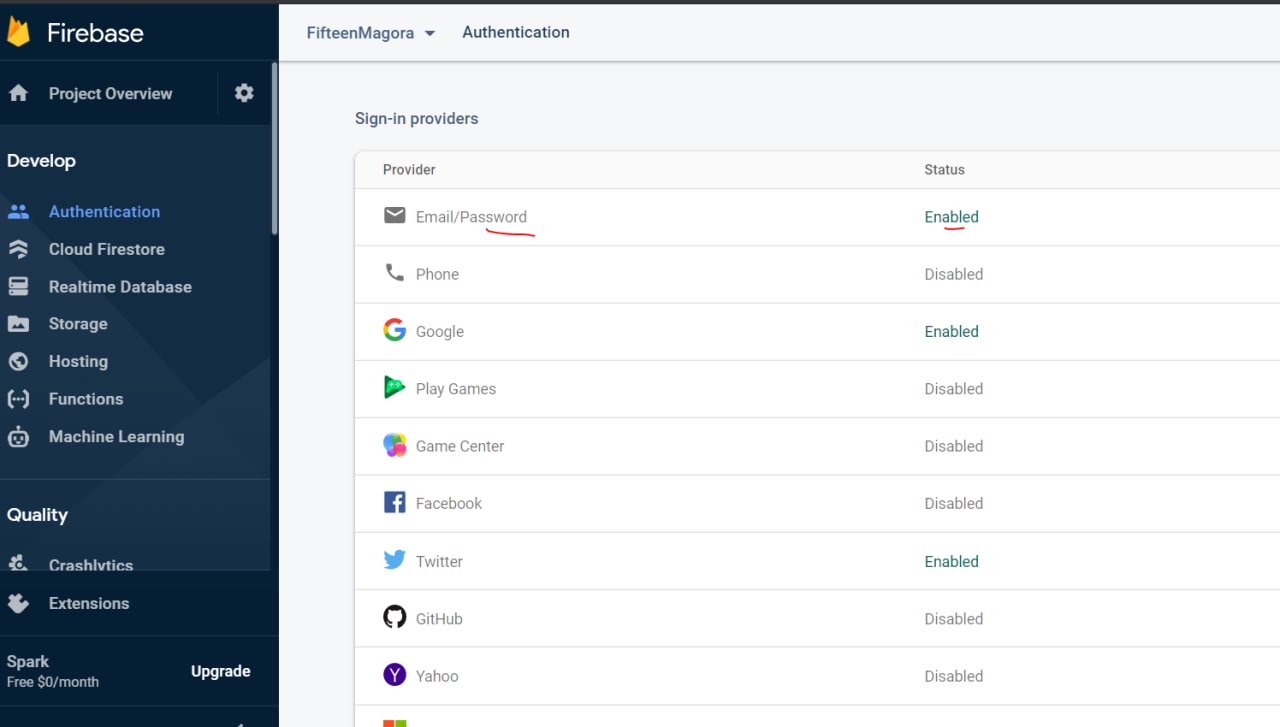Open the Phone provider row
This screenshot has width=1280, height=727.
(x=818, y=274)
